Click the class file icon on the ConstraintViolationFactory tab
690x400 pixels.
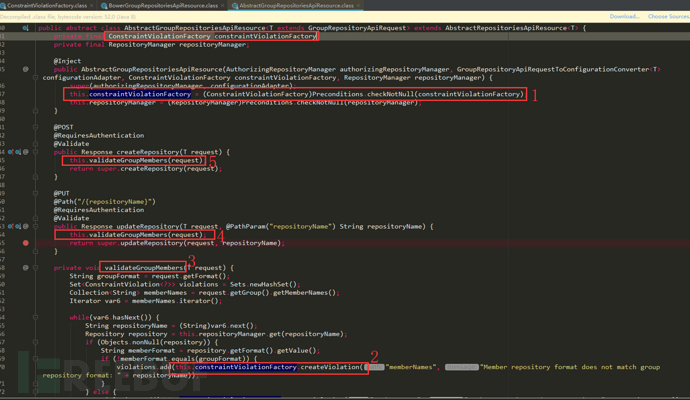[3, 6]
